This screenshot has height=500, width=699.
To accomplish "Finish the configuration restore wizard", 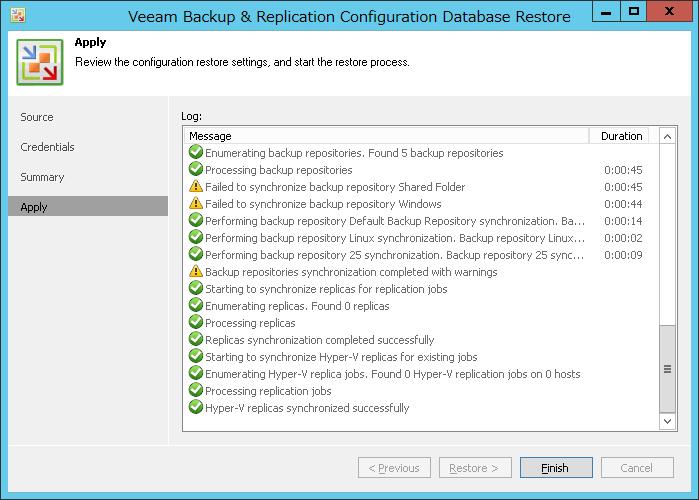I will pyautogui.click(x=556, y=467).
